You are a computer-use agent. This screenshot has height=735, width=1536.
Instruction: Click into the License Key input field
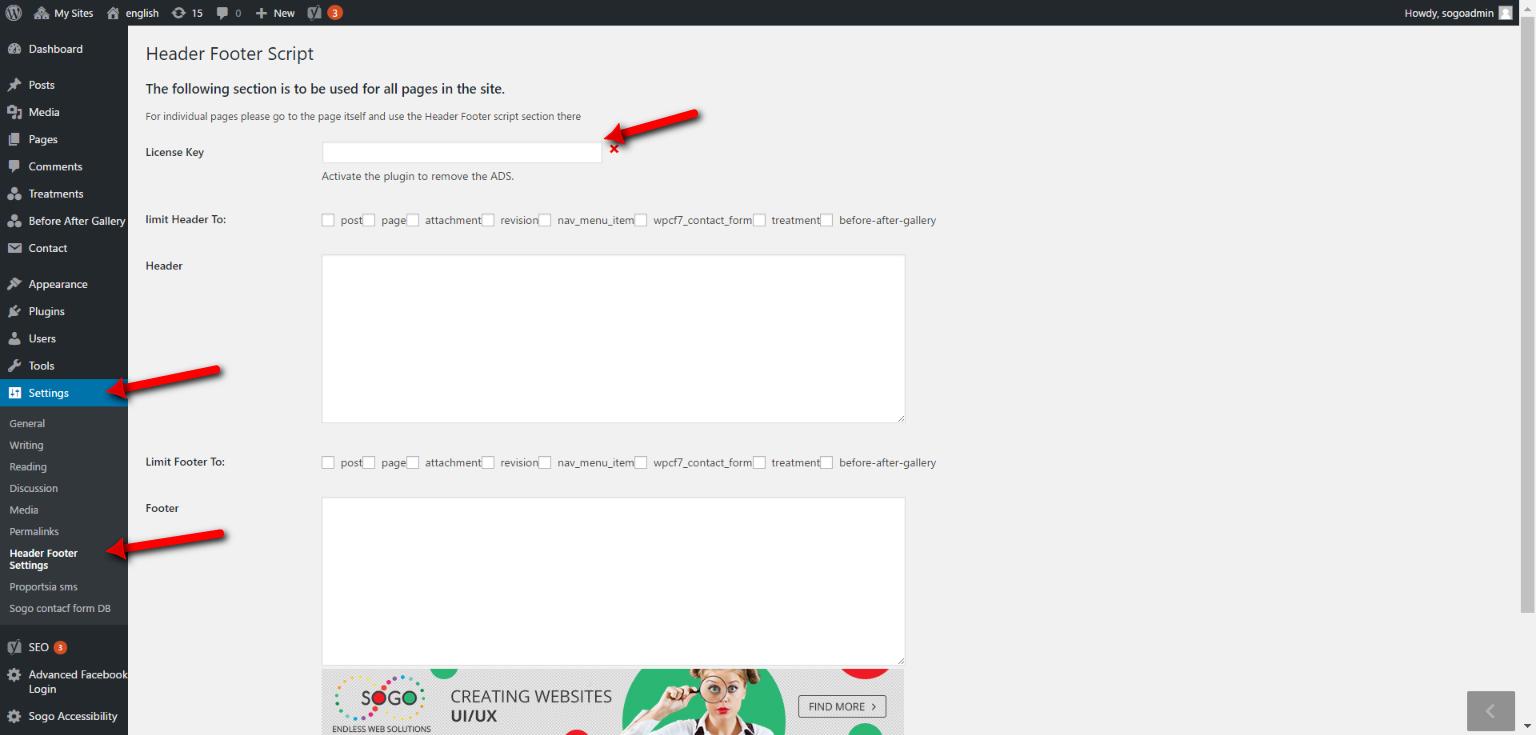coord(461,152)
